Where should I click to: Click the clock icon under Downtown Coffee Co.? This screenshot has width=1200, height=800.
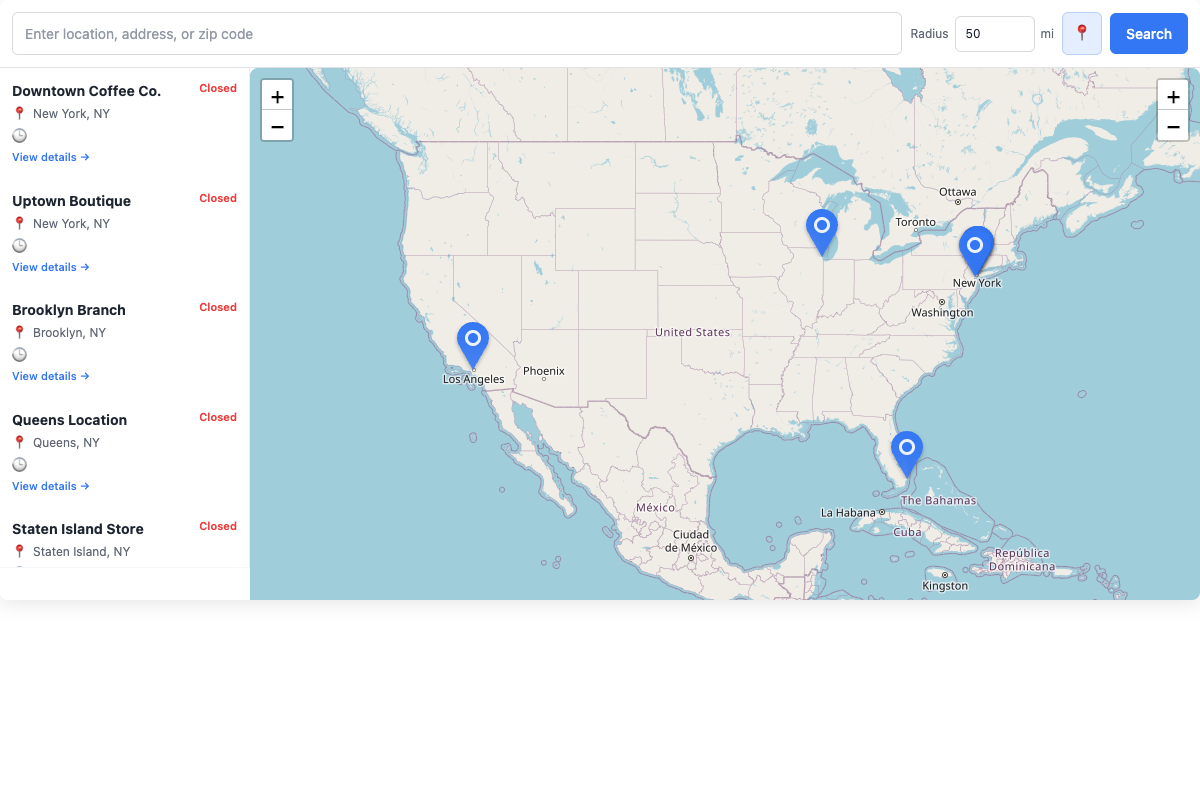click(x=19, y=135)
